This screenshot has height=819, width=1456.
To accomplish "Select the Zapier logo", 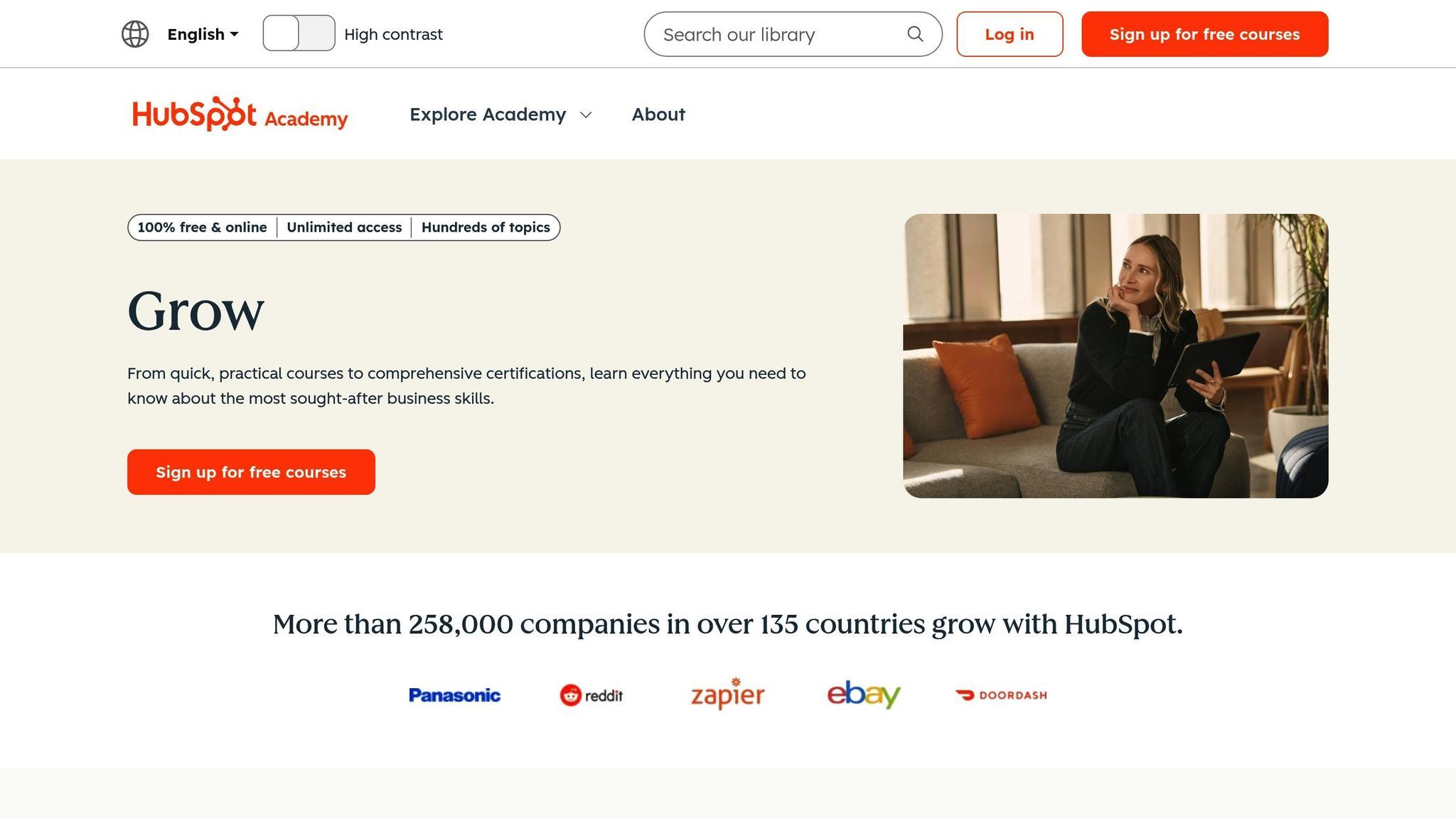I will click(727, 695).
